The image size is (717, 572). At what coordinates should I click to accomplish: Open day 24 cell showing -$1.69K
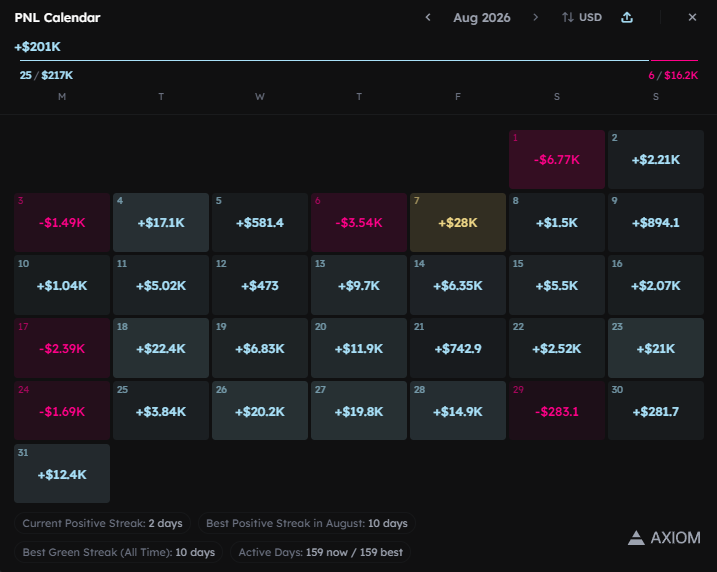[x=62, y=411]
